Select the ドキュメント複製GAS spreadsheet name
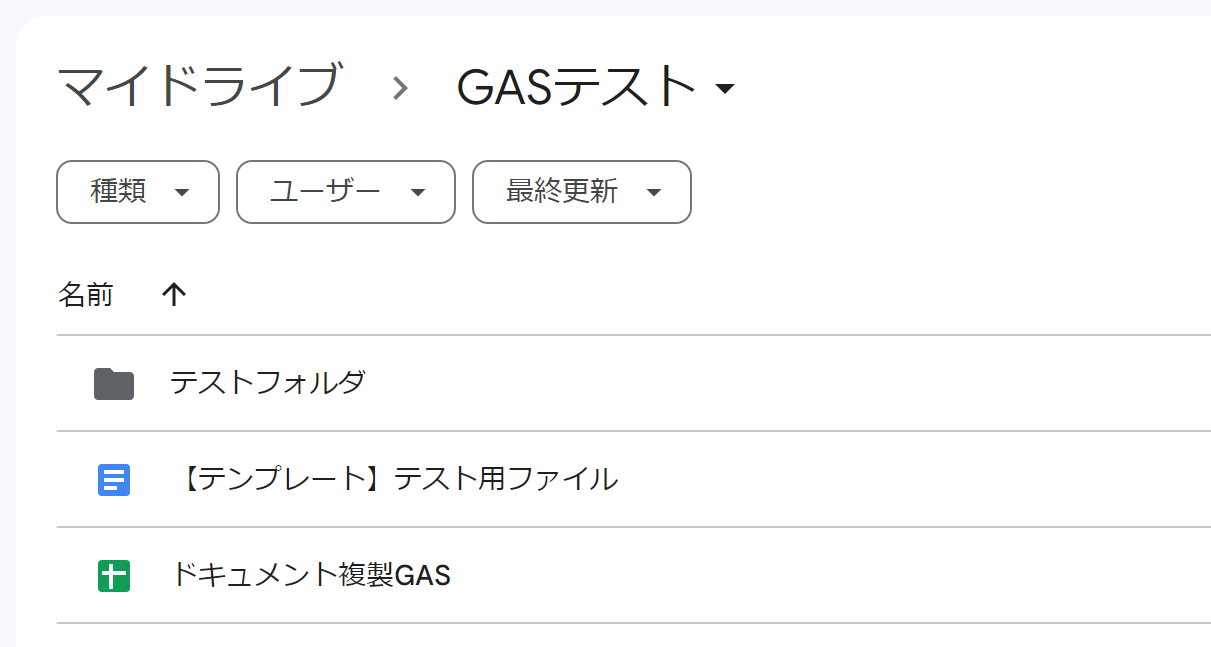 tap(311, 576)
